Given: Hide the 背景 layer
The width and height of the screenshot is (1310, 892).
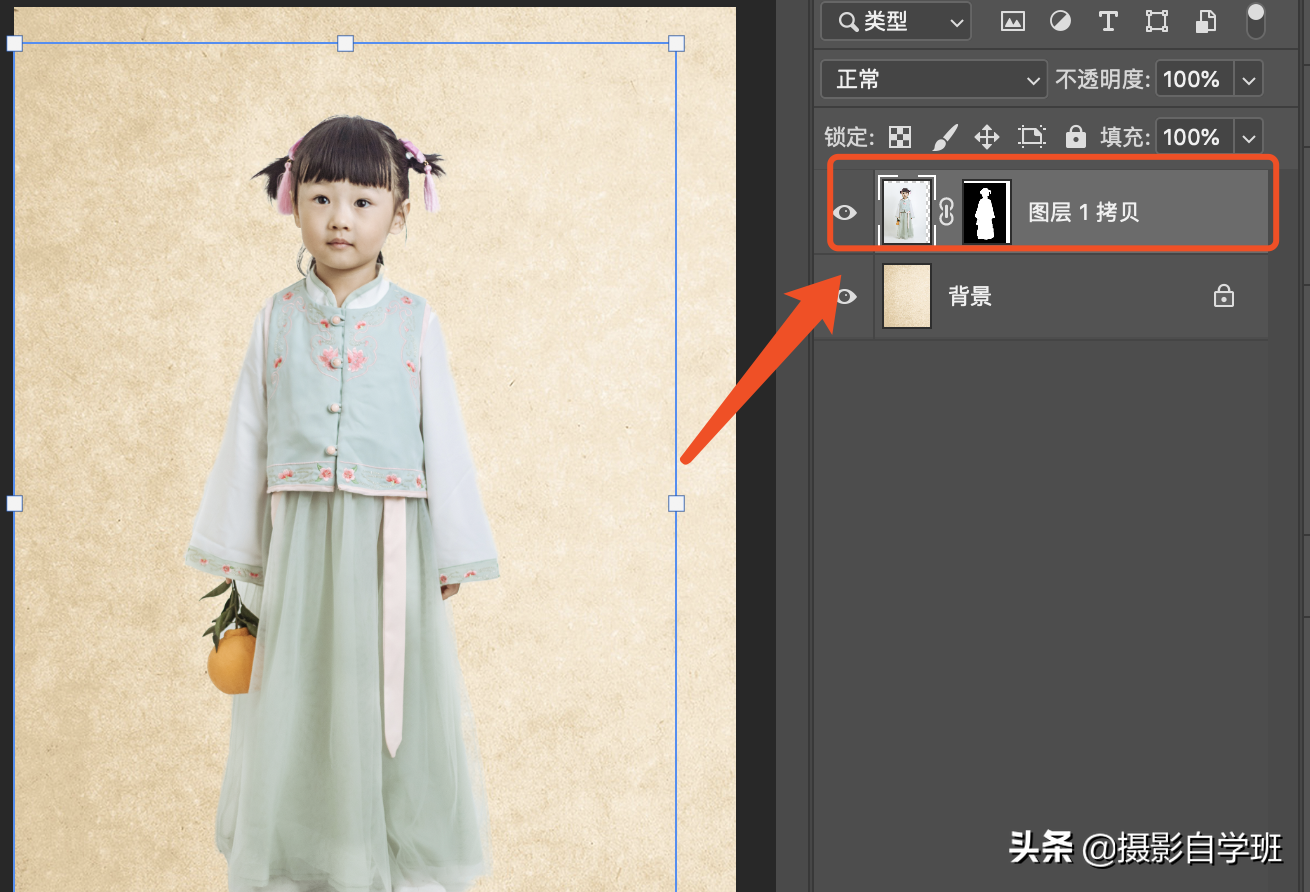Looking at the screenshot, I should 846,296.
